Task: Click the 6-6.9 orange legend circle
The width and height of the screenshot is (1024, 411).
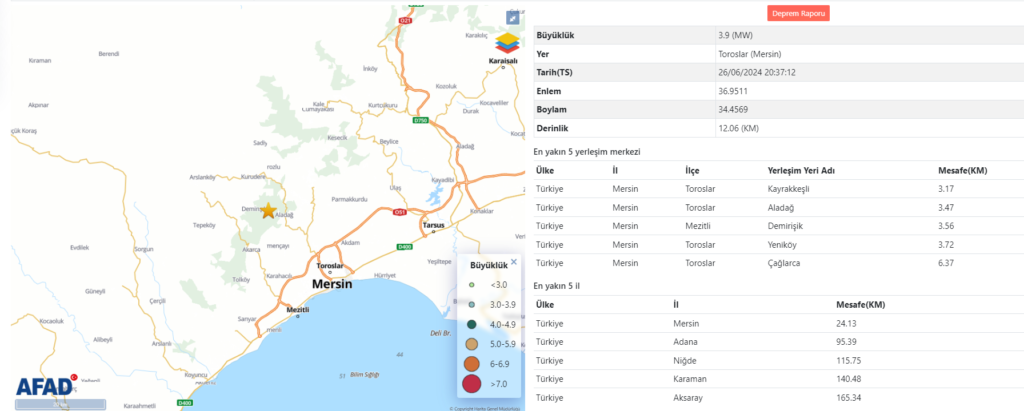Action: (472, 363)
